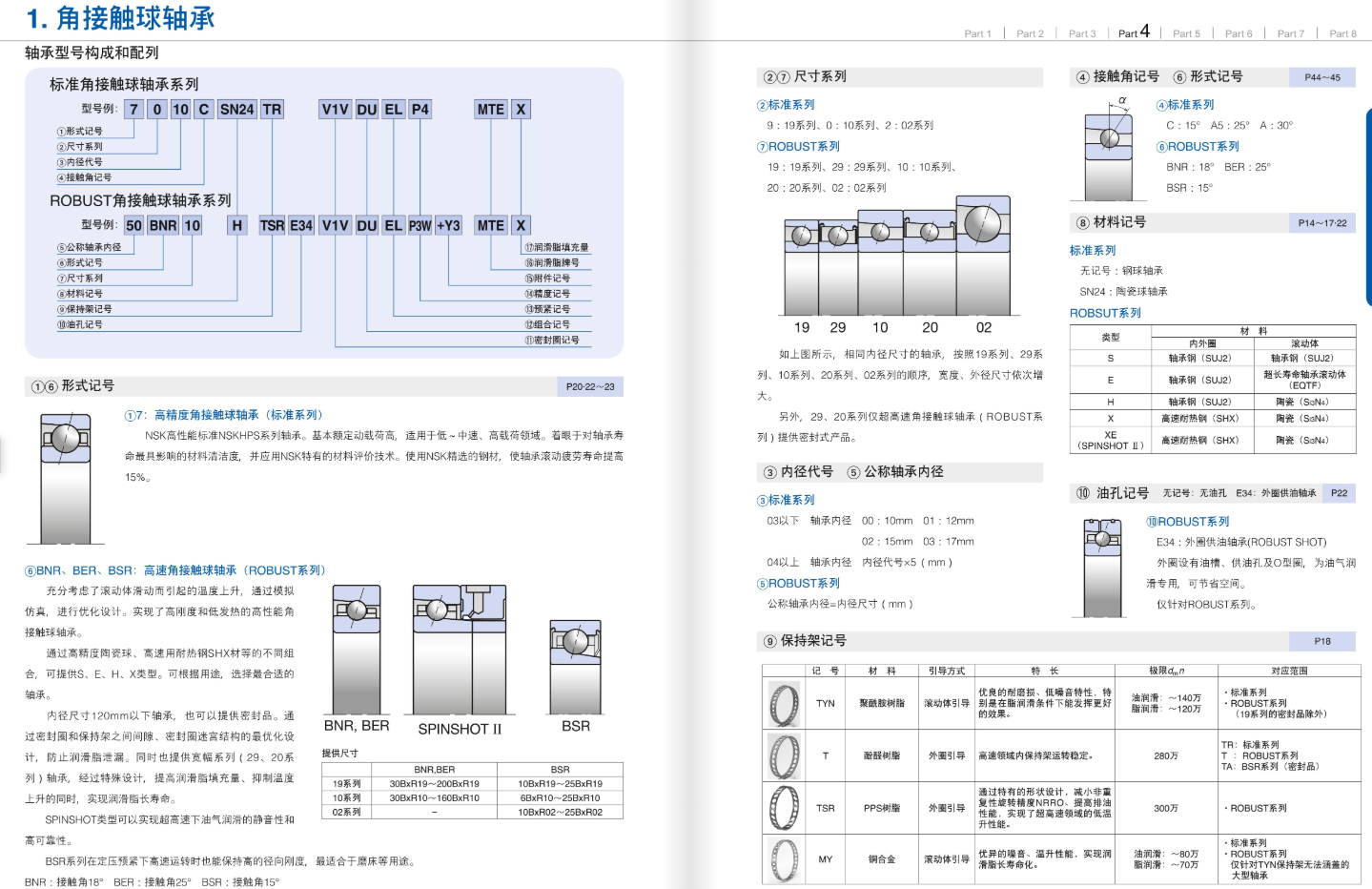Image resolution: width=1372 pixels, height=889 pixels.
Task: Click the 02 series bearing illustration
Action: tap(982, 256)
